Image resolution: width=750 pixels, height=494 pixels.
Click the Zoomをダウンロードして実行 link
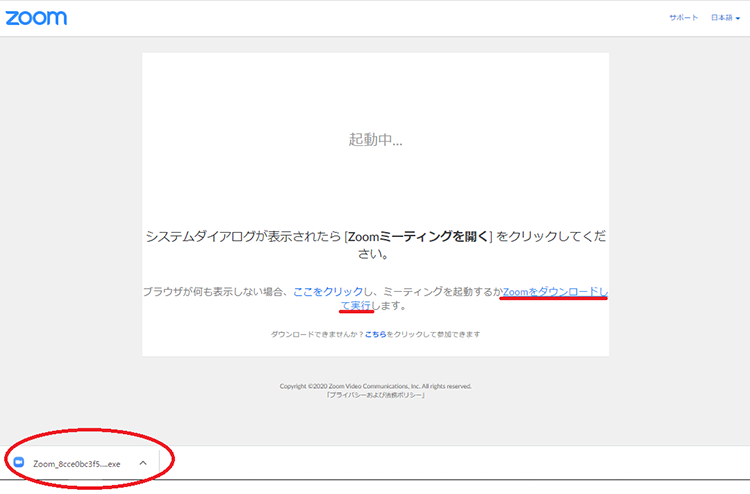tap(555, 291)
